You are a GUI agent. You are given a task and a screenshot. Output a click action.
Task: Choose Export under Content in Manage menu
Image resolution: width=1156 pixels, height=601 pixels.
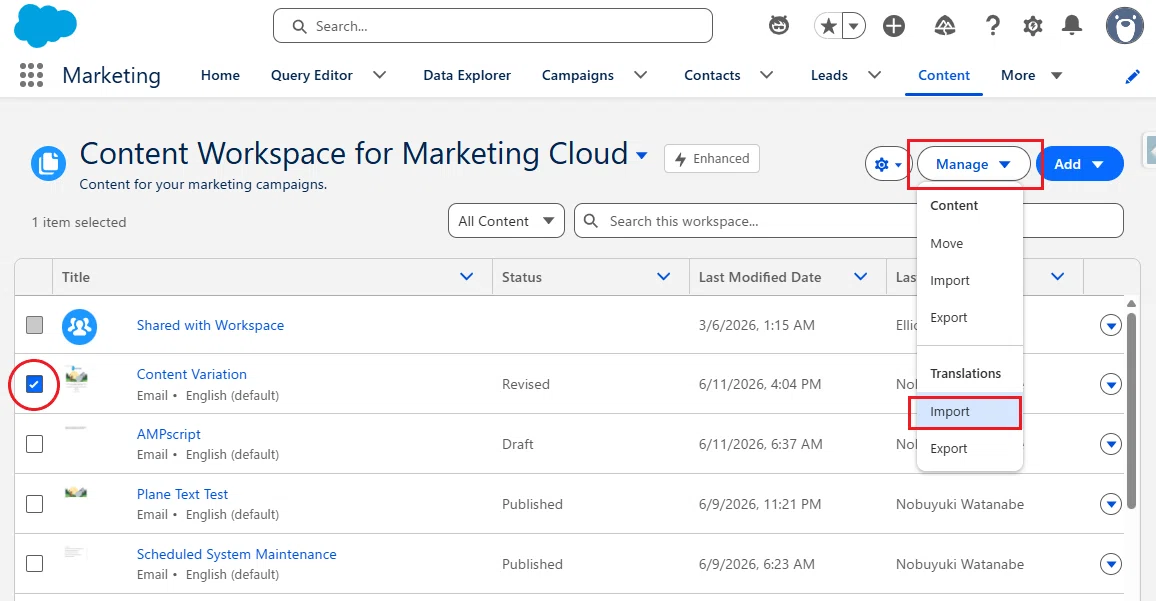coord(969,317)
